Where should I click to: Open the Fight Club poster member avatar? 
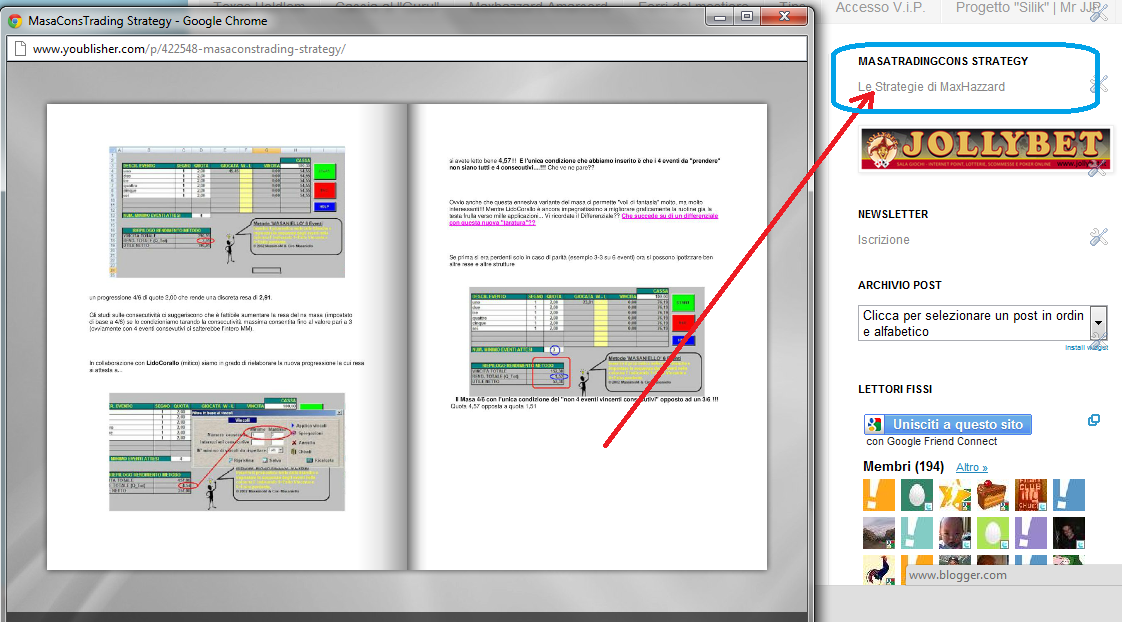coord(1030,494)
